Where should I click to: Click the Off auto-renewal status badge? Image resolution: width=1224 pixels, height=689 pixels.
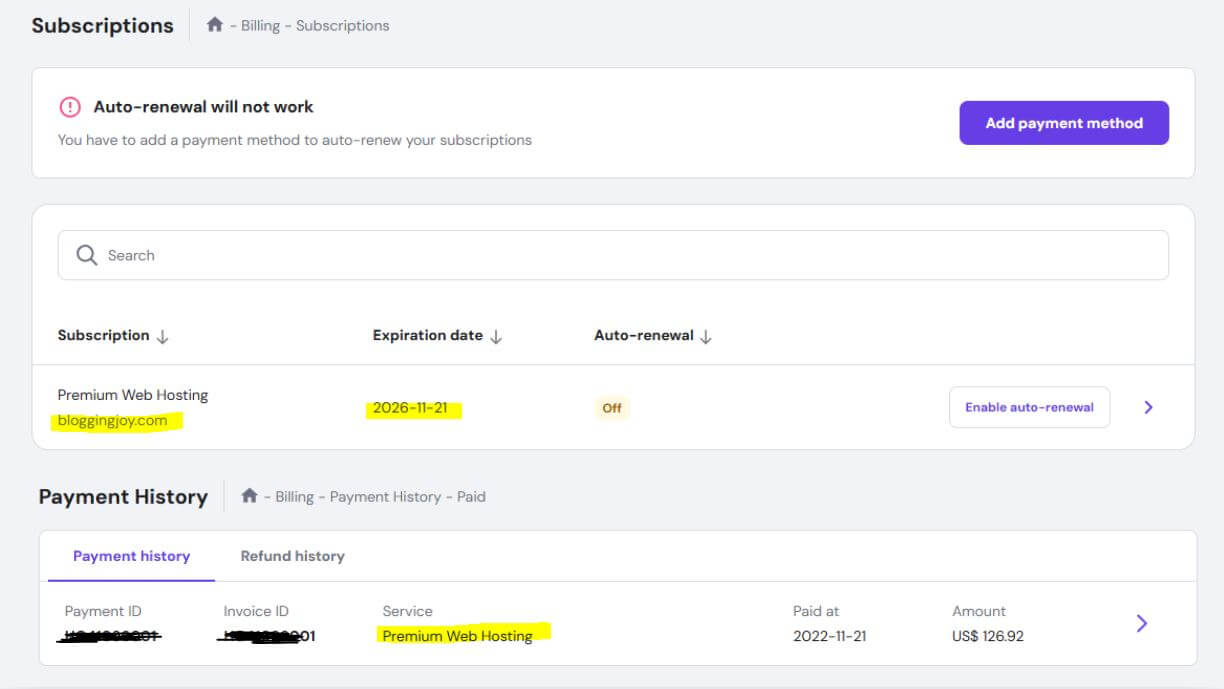coord(611,408)
